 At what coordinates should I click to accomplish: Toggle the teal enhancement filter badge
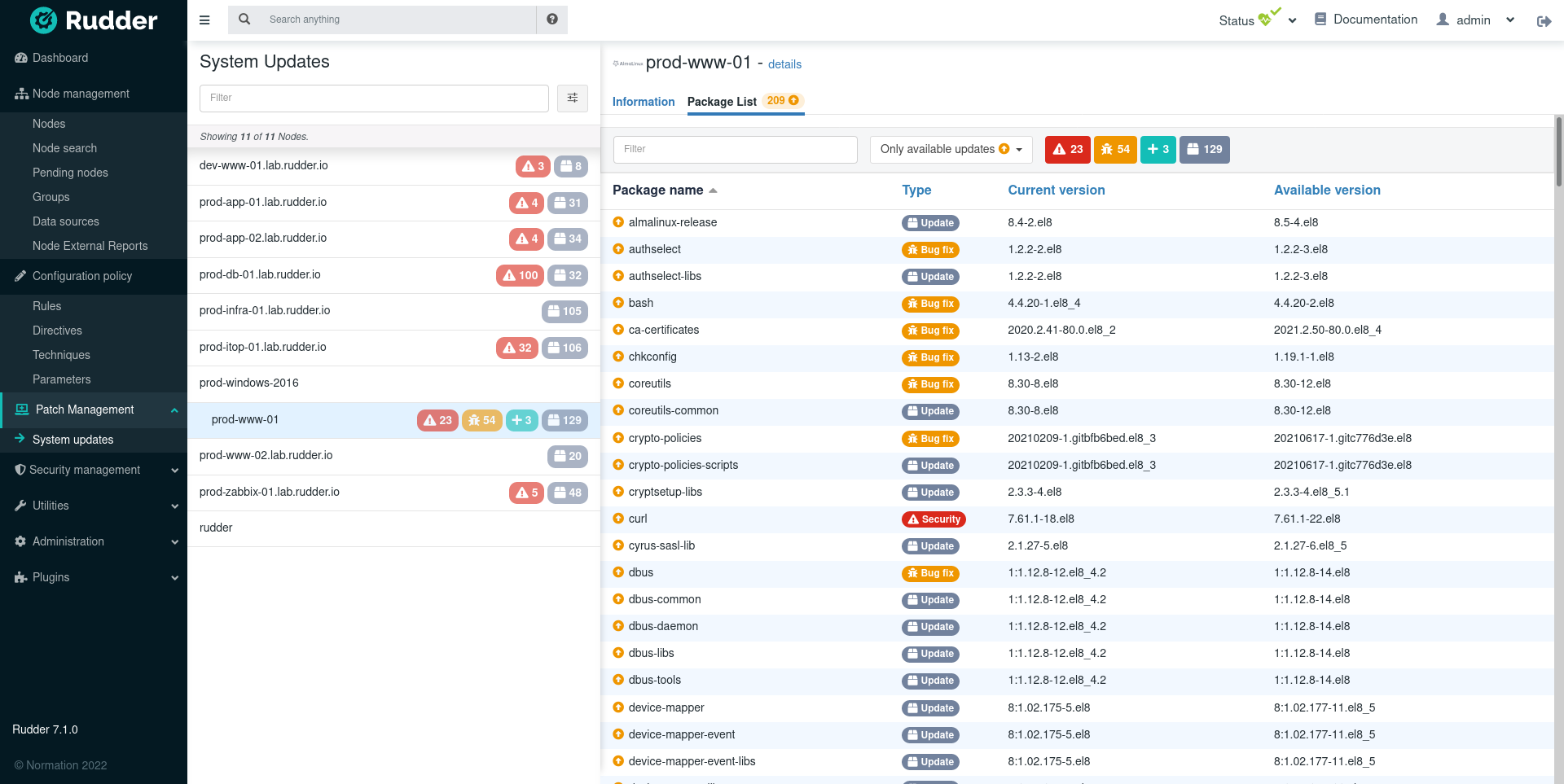(1158, 150)
